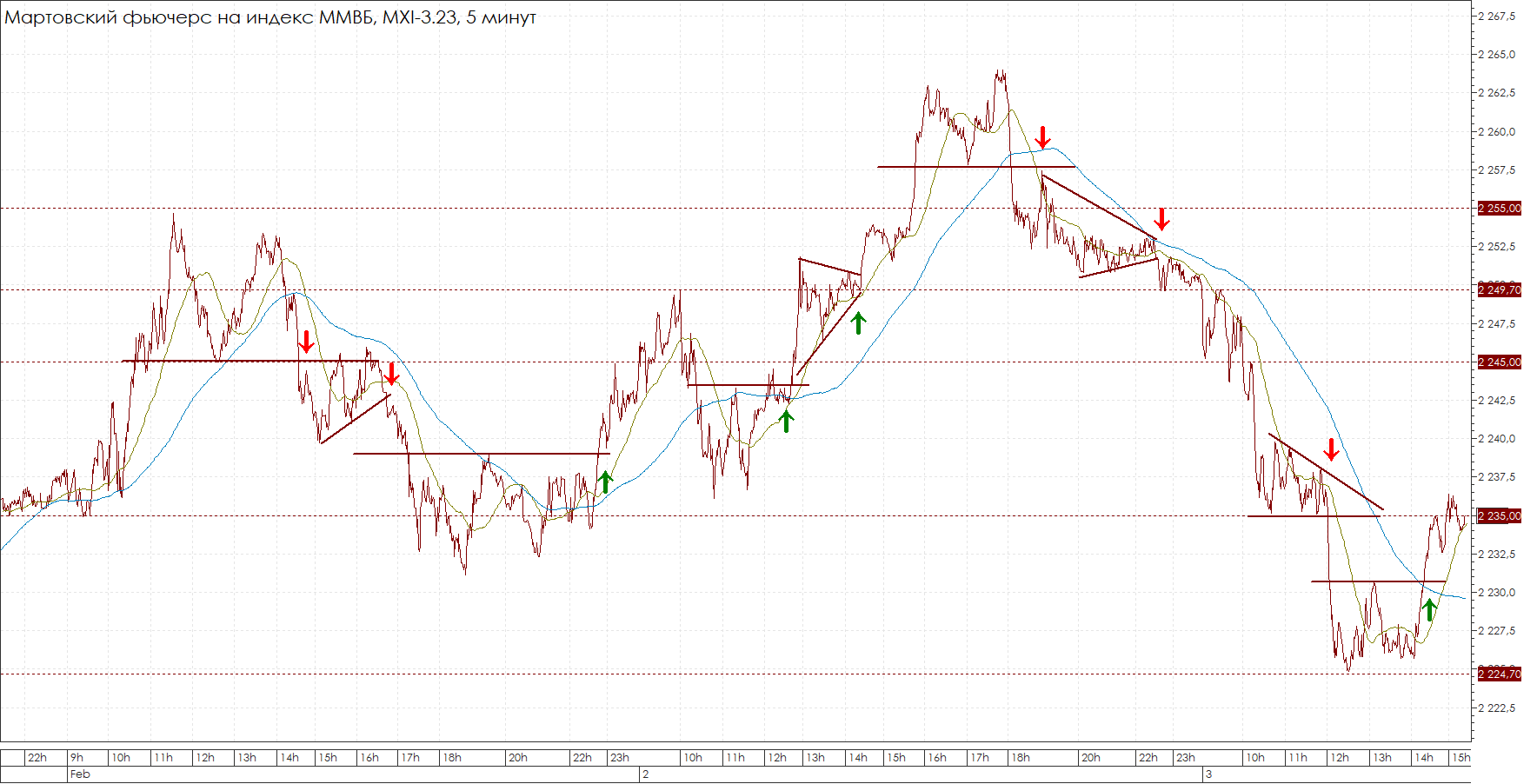This screenshot has height=784, width=1537.
Task: Click the 2 237,5 price axis label
Action: 1496,477
